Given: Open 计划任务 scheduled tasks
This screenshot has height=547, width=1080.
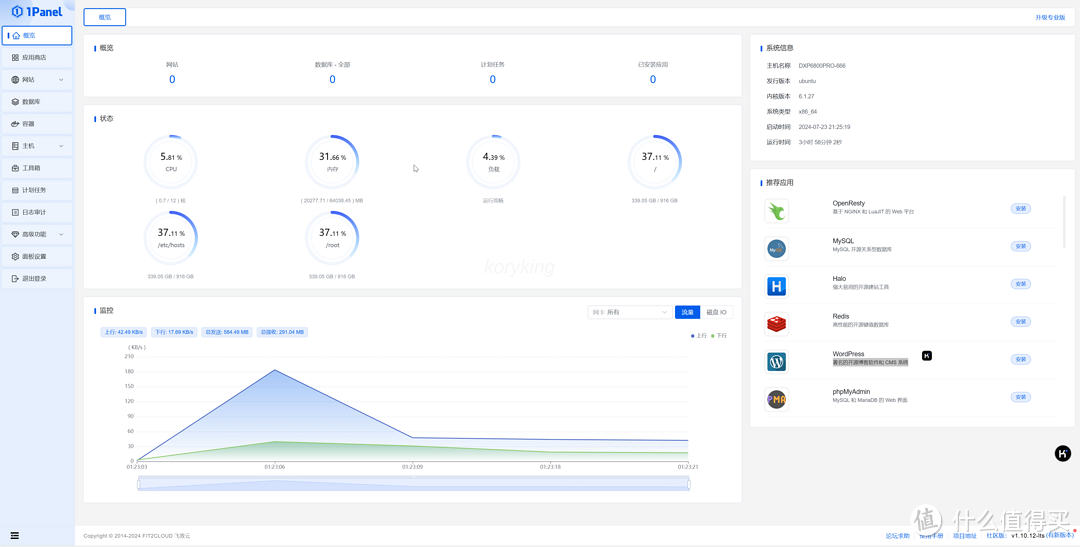Looking at the screenshot, I should 34,190.
